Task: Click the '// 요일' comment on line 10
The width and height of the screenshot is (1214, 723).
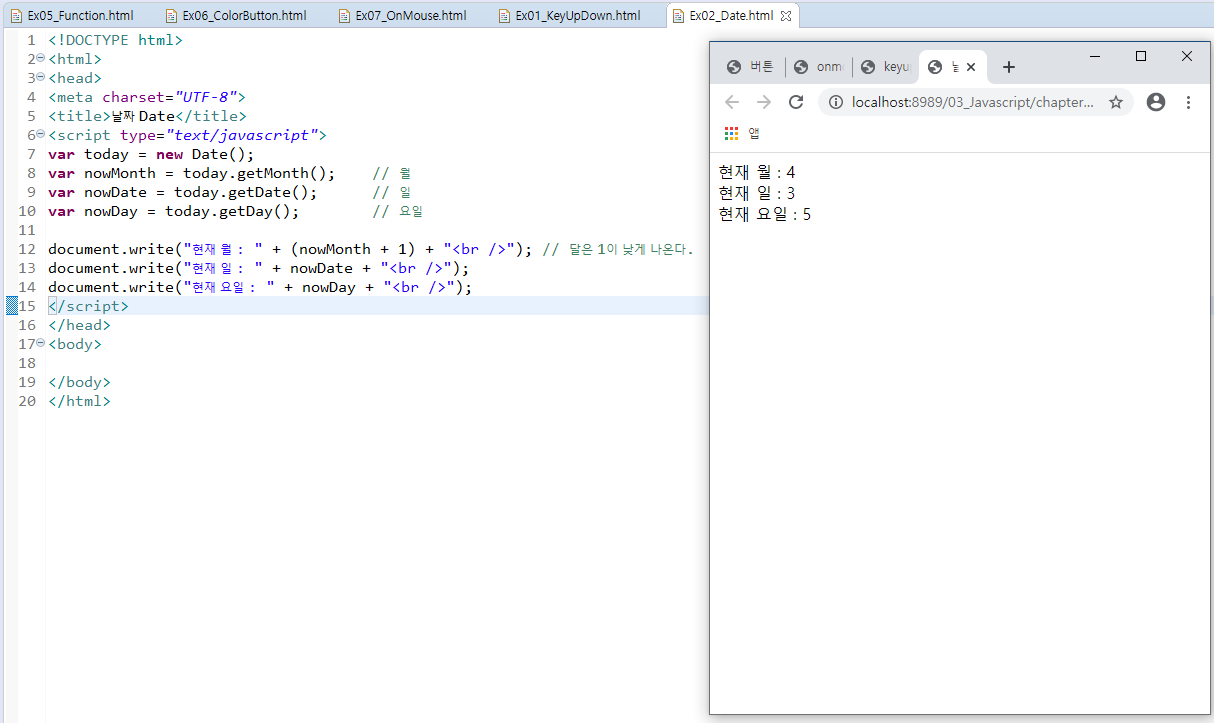Action: [x=398, y=211]
